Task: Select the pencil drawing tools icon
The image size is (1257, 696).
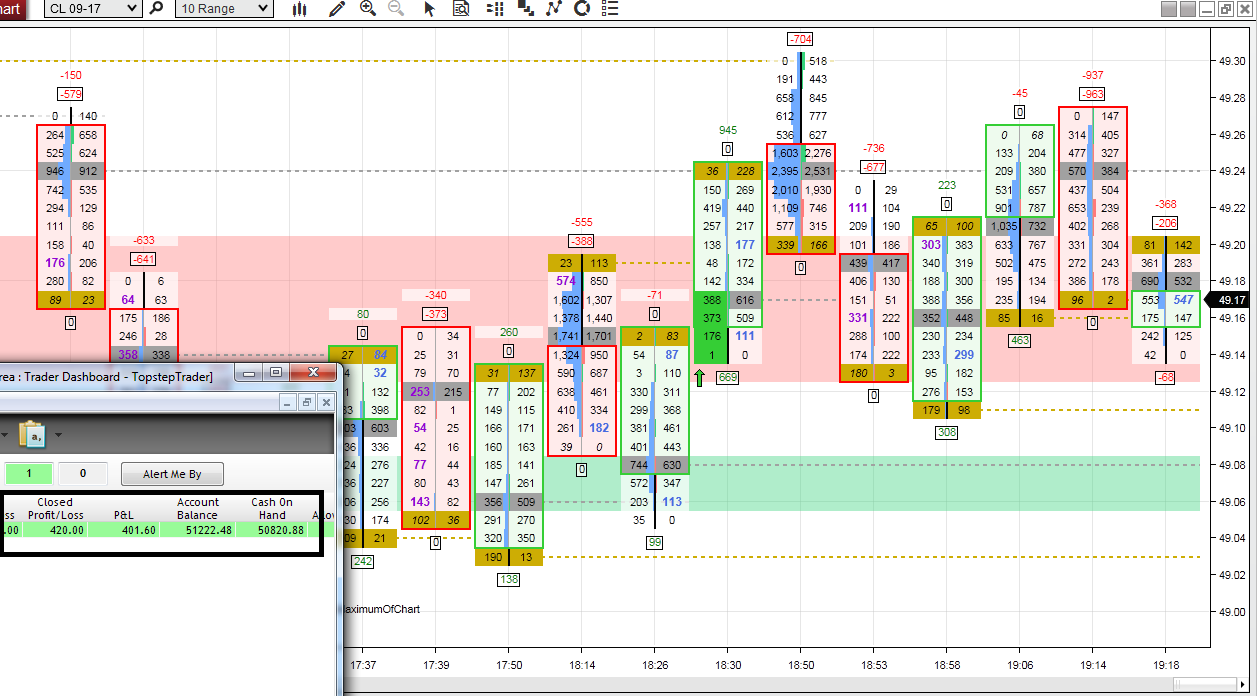Action: (336, 8)
